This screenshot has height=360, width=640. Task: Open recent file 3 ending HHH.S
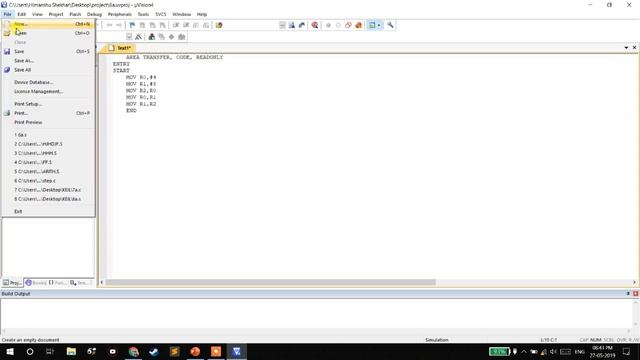pos(48,153)
